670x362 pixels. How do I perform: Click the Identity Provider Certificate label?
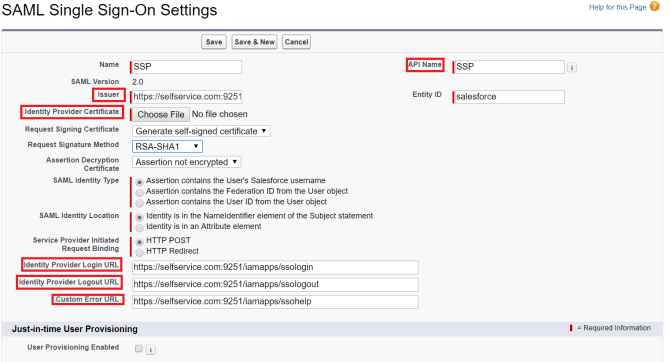click(x=71, y=112)
